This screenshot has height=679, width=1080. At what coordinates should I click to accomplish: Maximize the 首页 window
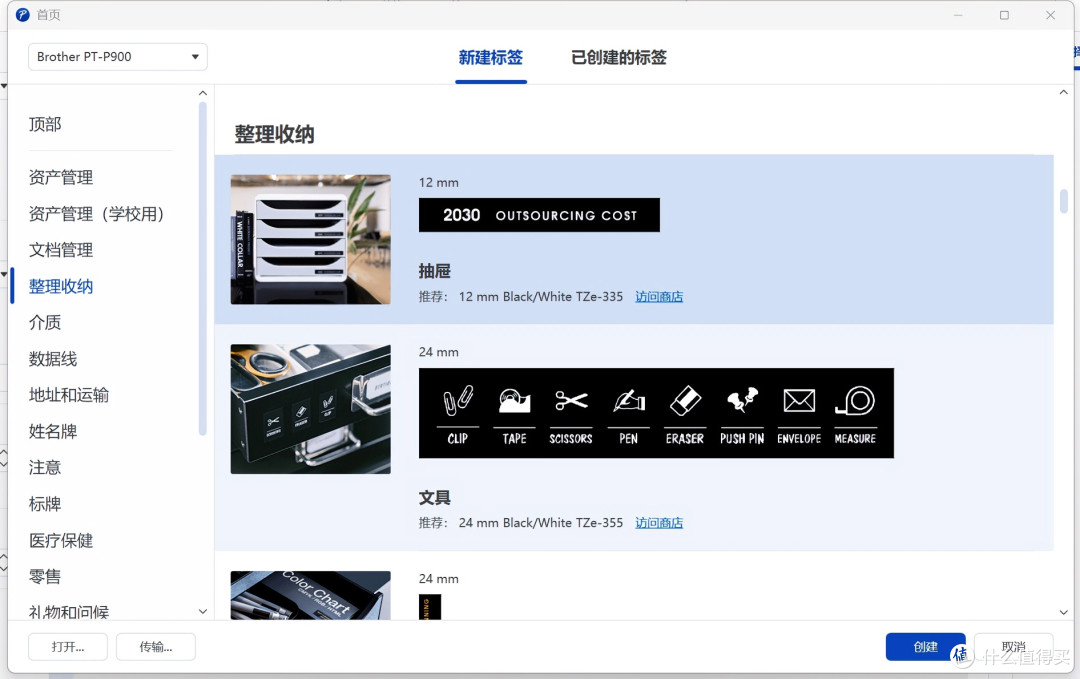1004,15
